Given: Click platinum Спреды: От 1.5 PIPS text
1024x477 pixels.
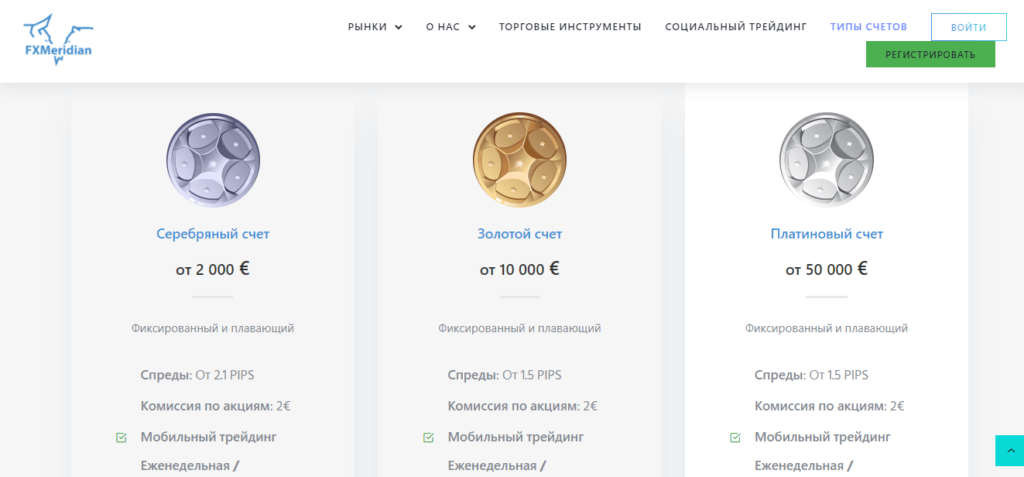Looking at the screenshot, I should [x=811, y=376].
